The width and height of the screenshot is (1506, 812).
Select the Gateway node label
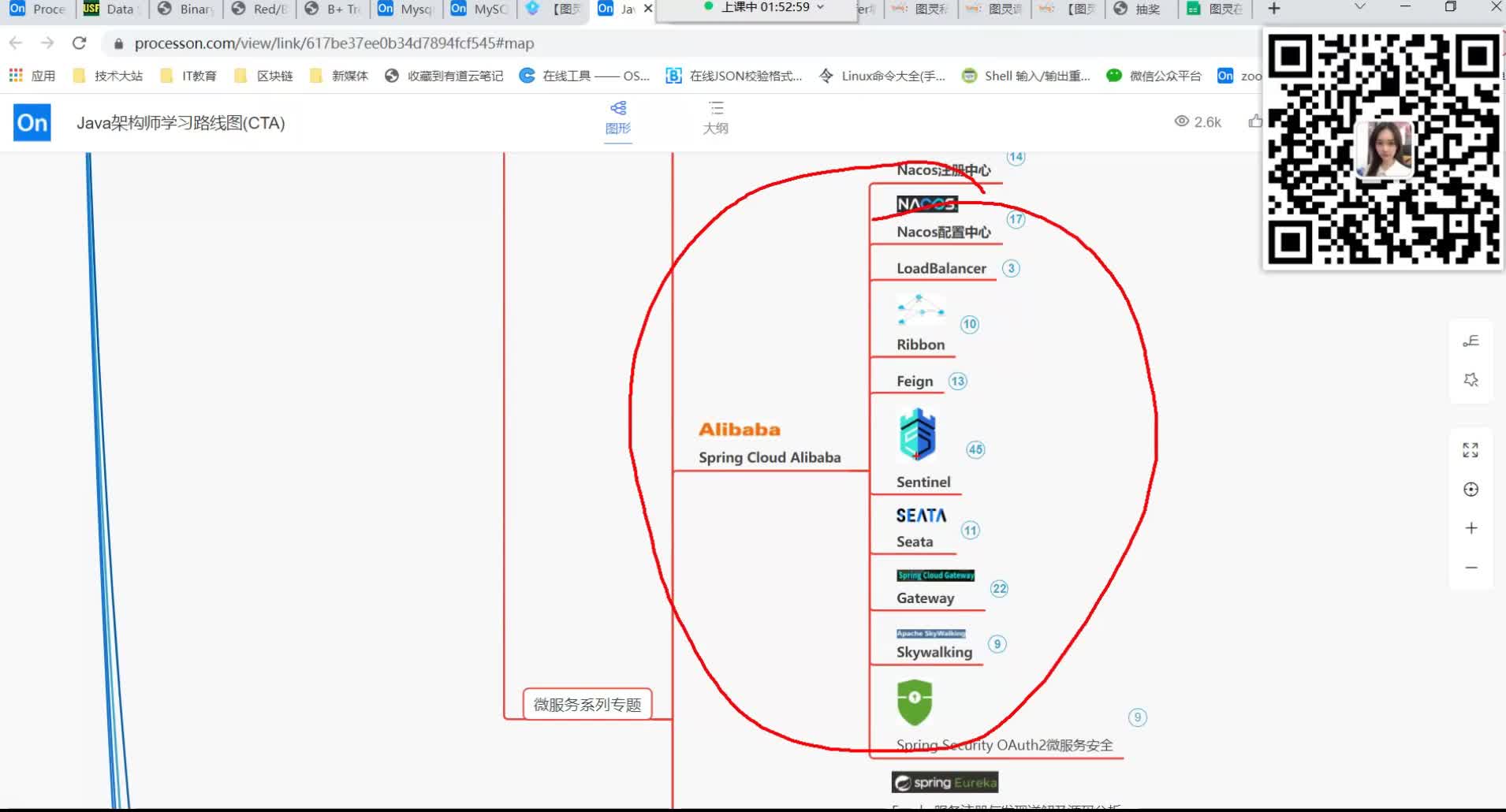(x=925, y=598)
